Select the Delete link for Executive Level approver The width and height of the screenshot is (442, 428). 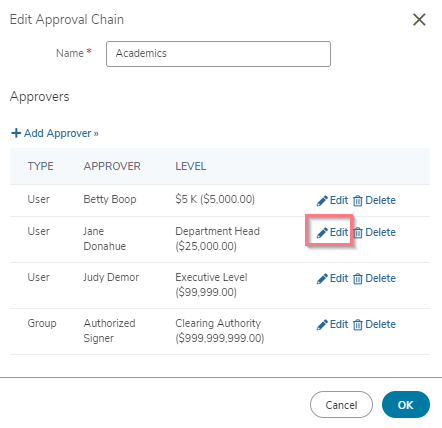(374, 278)
